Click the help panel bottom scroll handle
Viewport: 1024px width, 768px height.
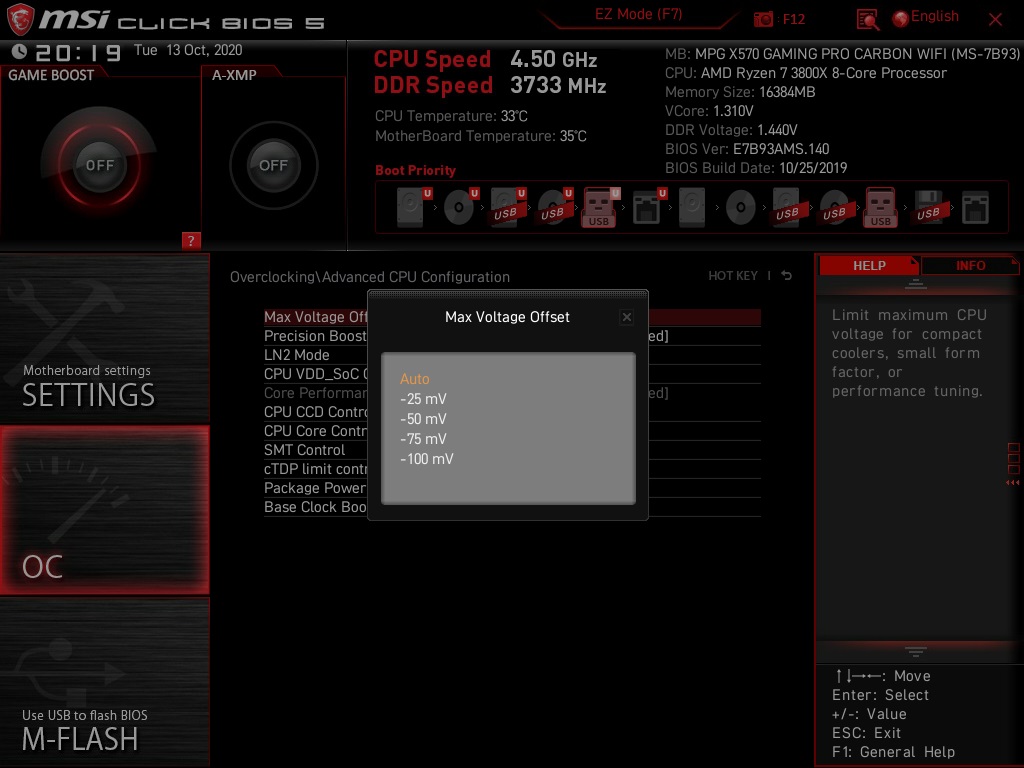tap(915, 651)
